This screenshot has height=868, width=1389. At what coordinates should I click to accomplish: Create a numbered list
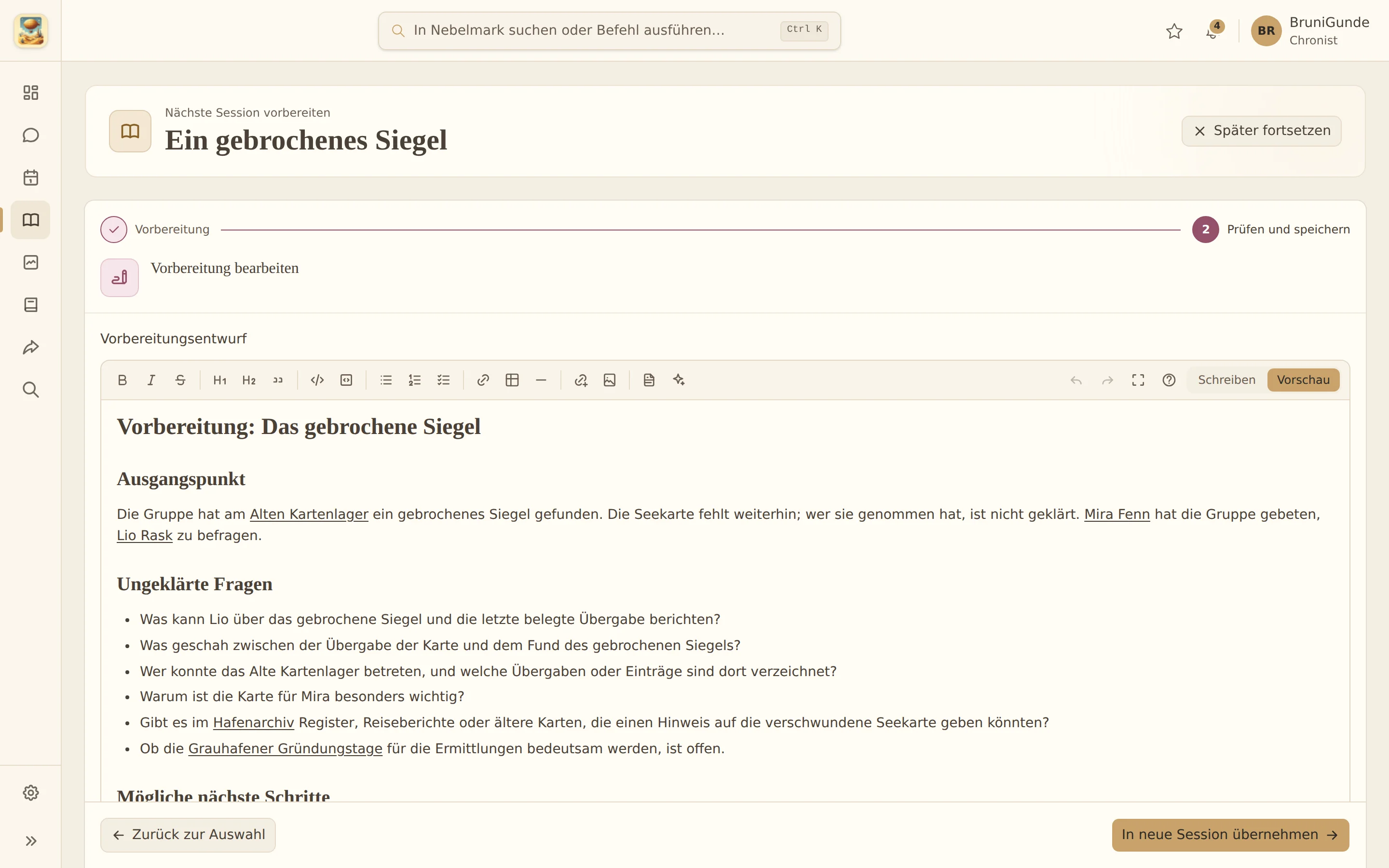click(414, 380)
